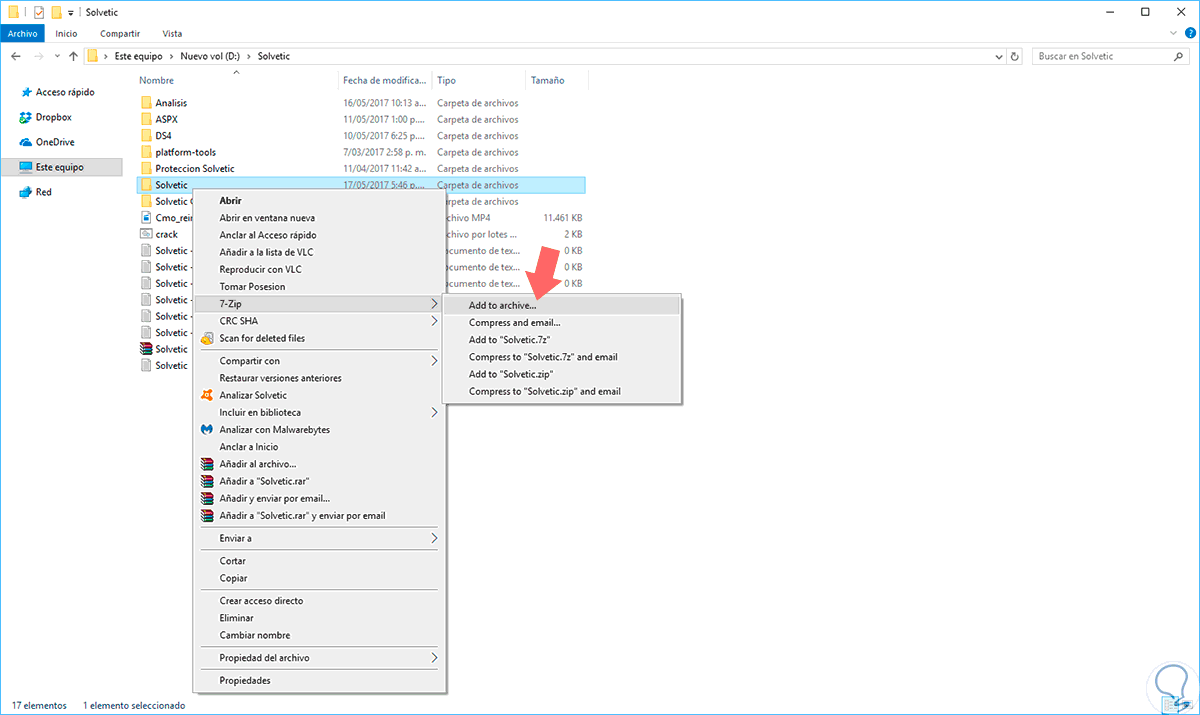Click the Este equipo computer icon in the sidebar
The width and height of the screenshot is (1200, 715).
coord(26,167)
